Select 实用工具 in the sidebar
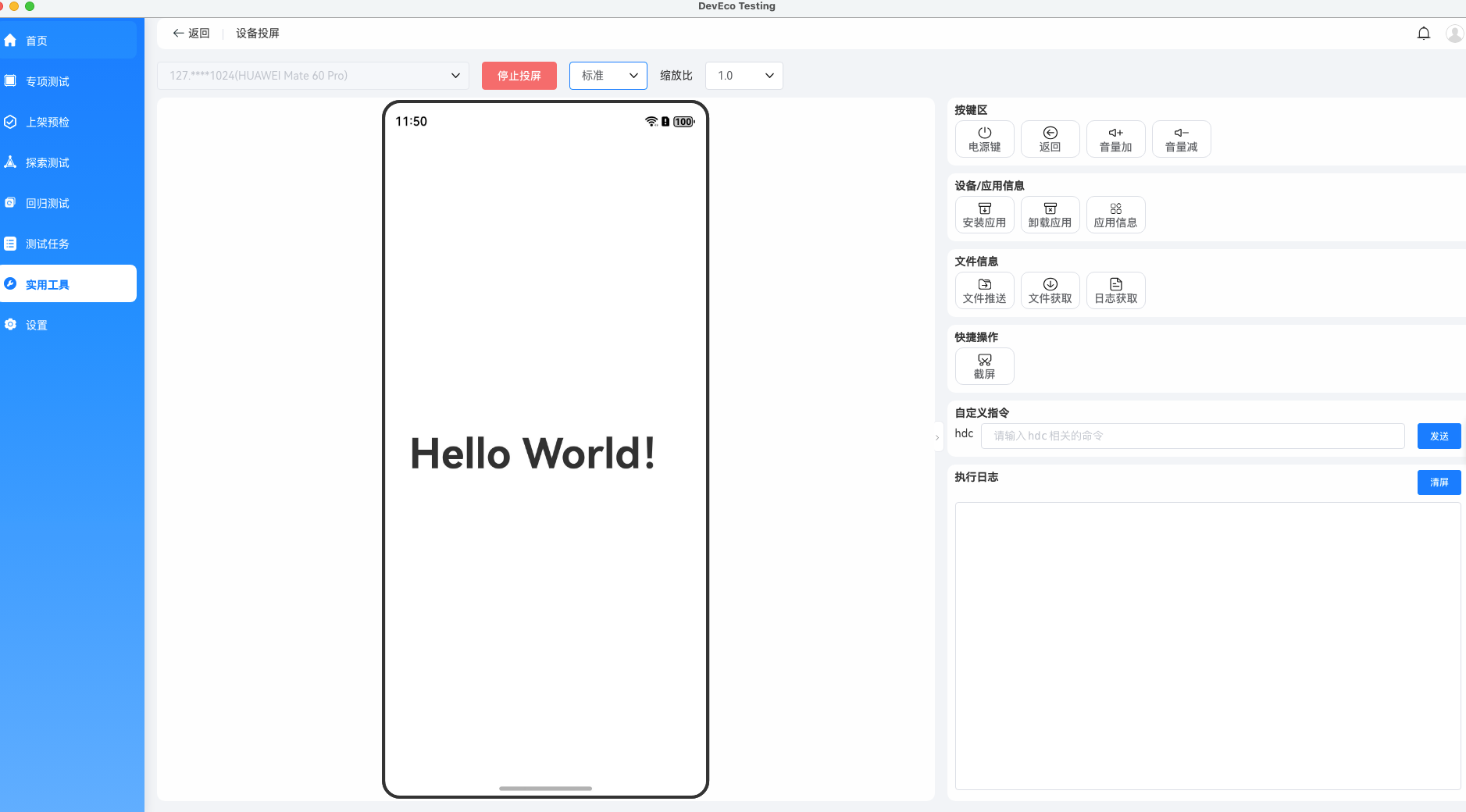Viewport: 1466px width, 812px height. tap(68, 284)
